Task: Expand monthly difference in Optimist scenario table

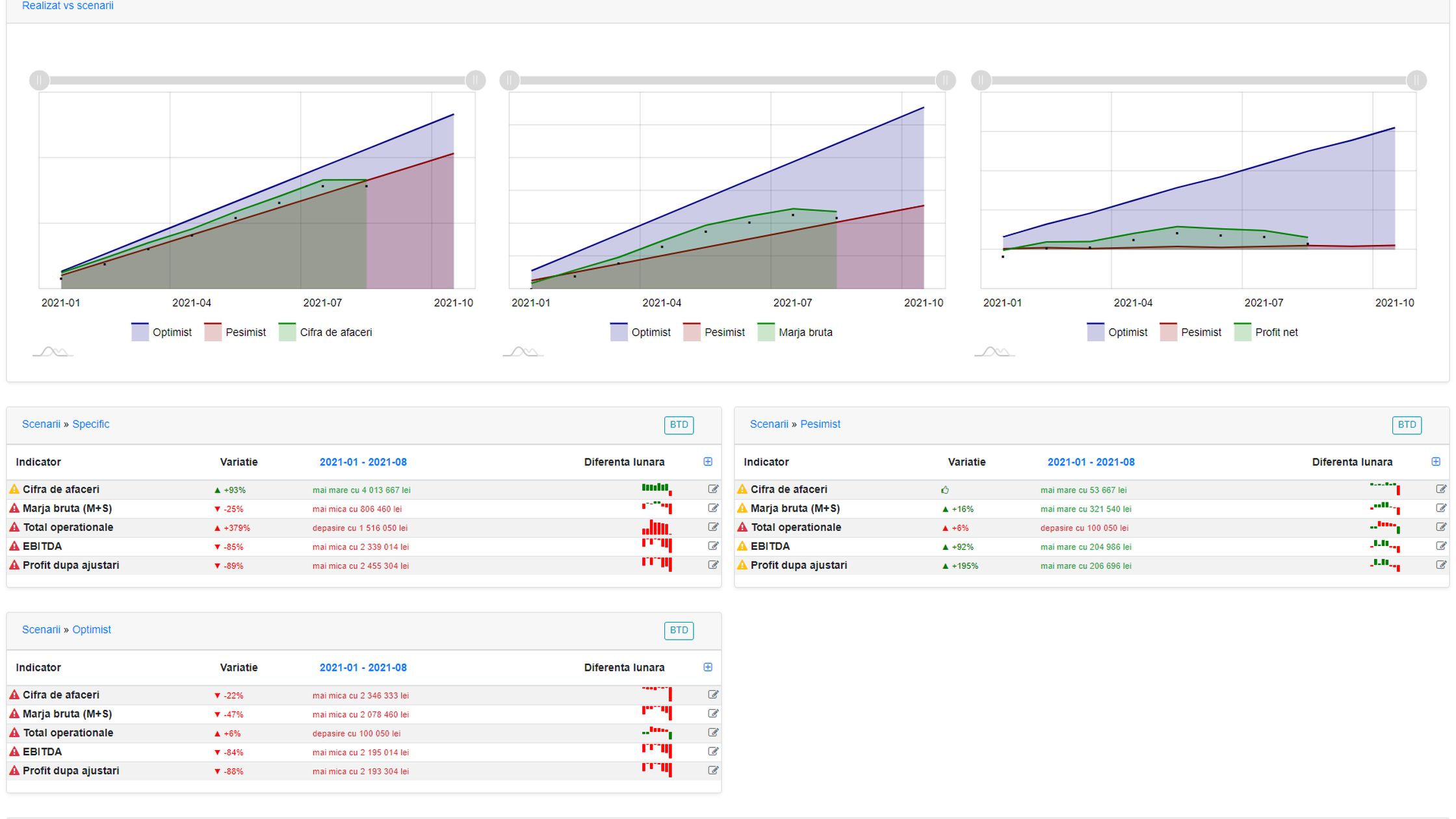Action: point(708,667)
